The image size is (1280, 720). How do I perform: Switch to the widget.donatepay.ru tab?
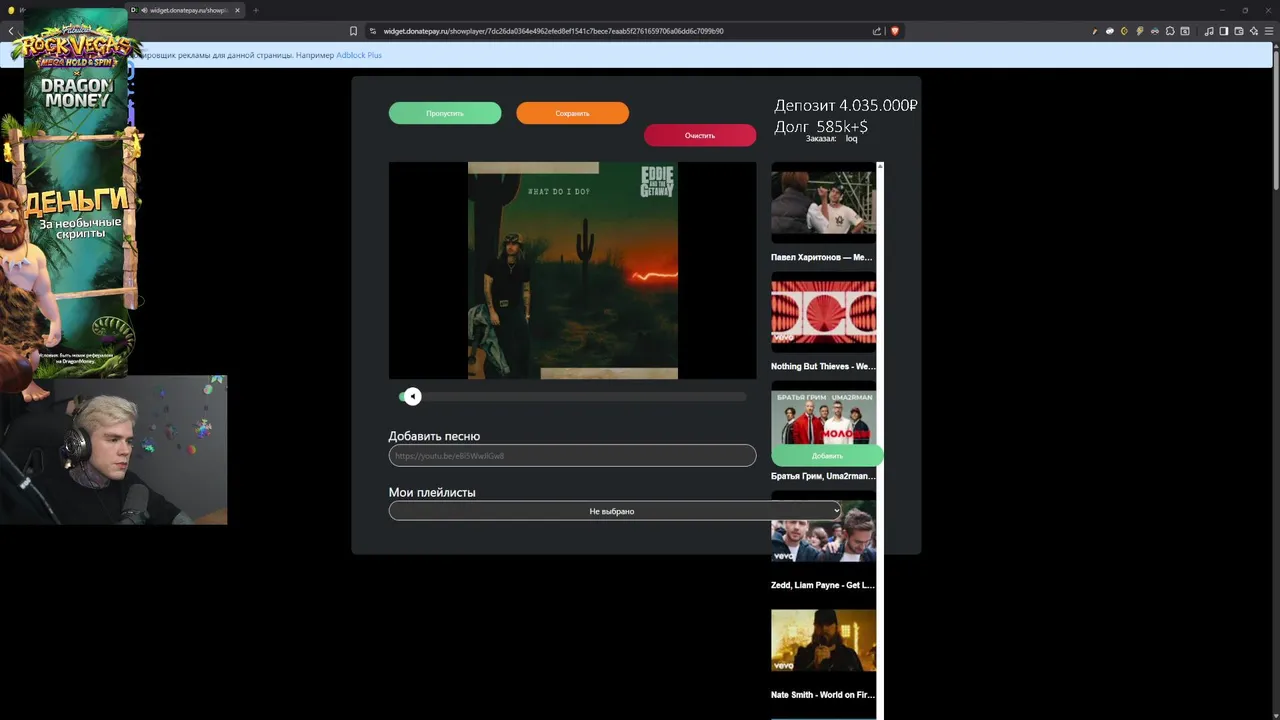[x=185, y=10]
